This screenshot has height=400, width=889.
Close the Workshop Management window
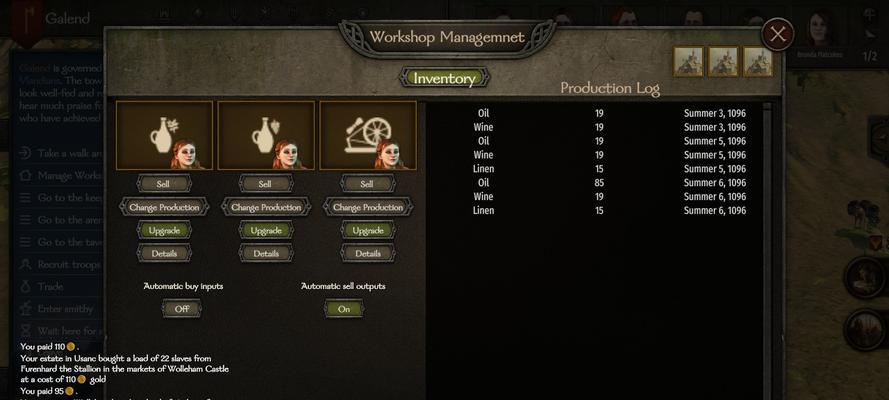pos(777,35)
